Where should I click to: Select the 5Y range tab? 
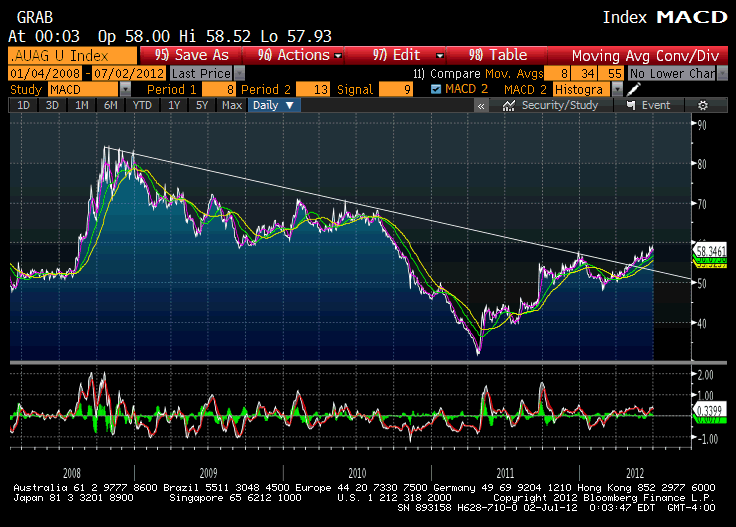point(202,105)
